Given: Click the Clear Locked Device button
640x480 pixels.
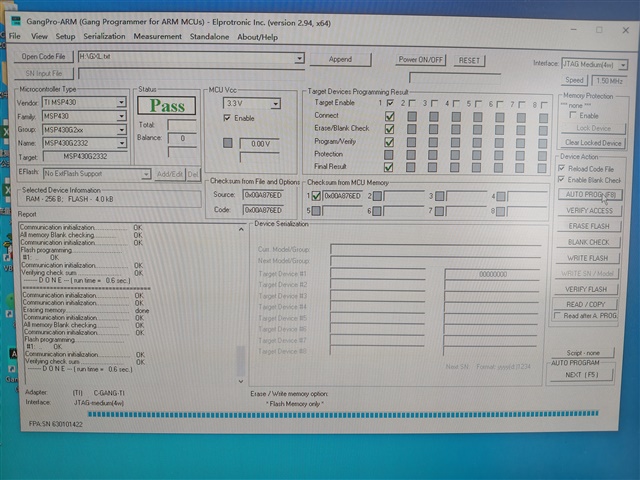Looking at the screenshot, I should click(593, 143).
